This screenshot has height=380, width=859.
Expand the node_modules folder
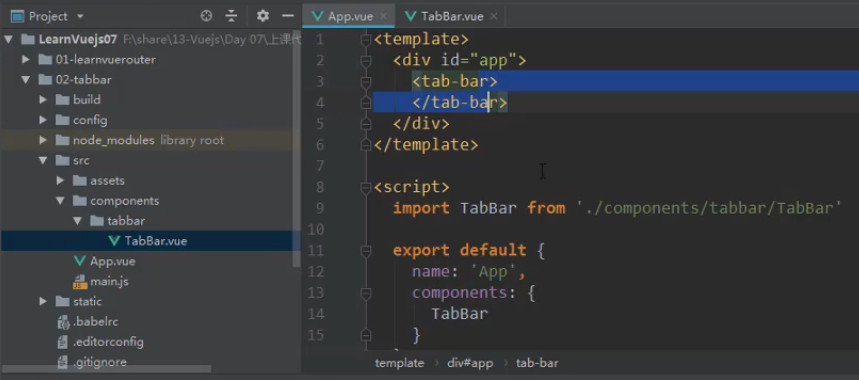pyautogui.click(x=43, y=140)
